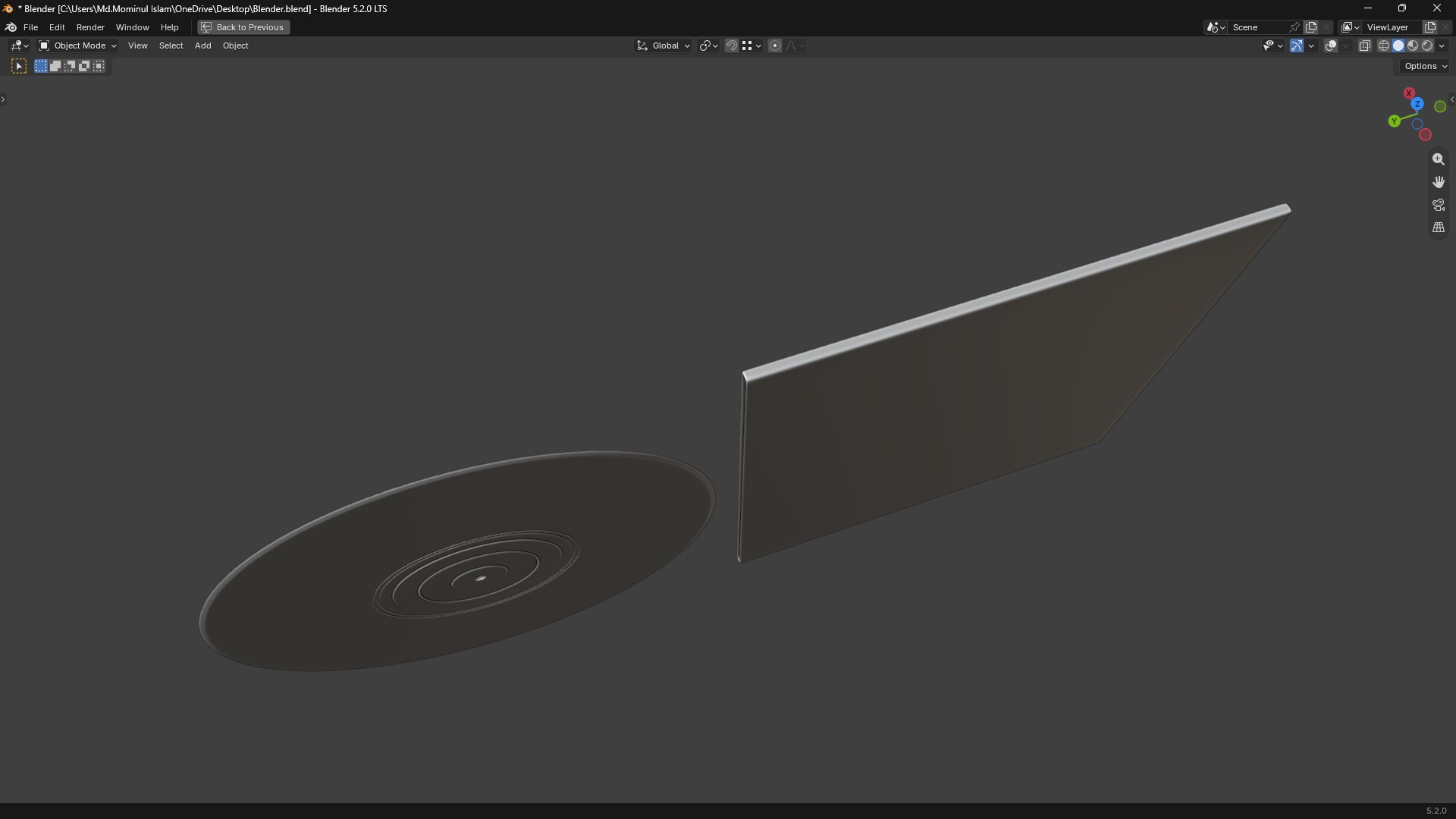Viewport: 1456px width, 819px height.
Task: Open the Render menu
Action: click(90, 27)
